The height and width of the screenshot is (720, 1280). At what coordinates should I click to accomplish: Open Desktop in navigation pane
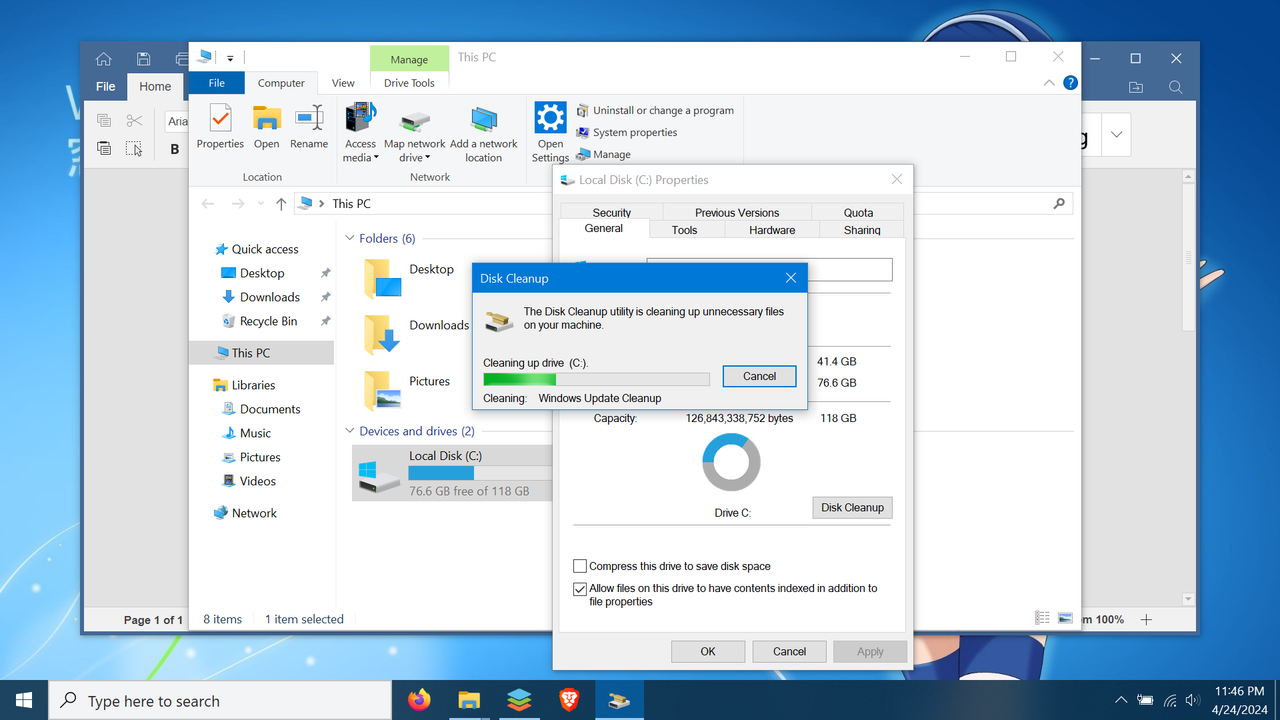coord(261,273)
